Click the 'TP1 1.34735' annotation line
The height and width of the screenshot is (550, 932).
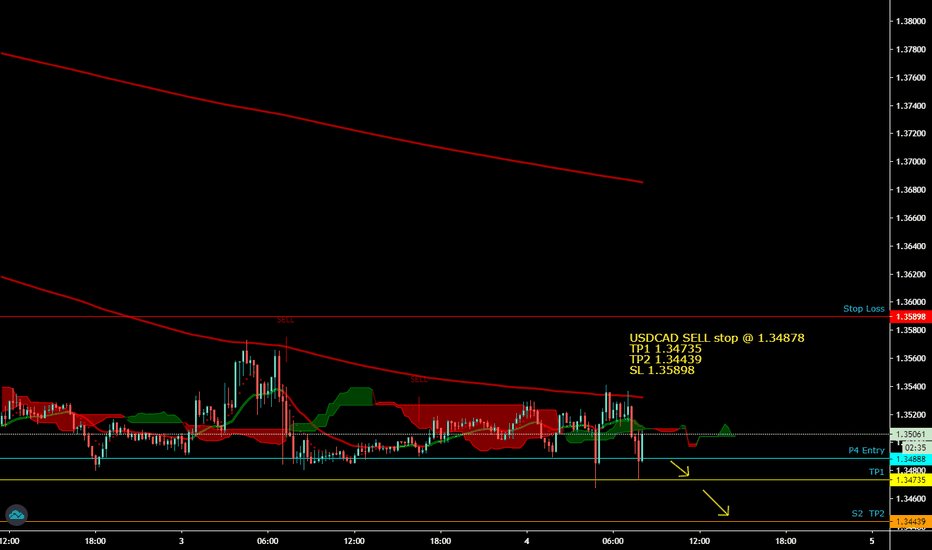tap(665, 348)
